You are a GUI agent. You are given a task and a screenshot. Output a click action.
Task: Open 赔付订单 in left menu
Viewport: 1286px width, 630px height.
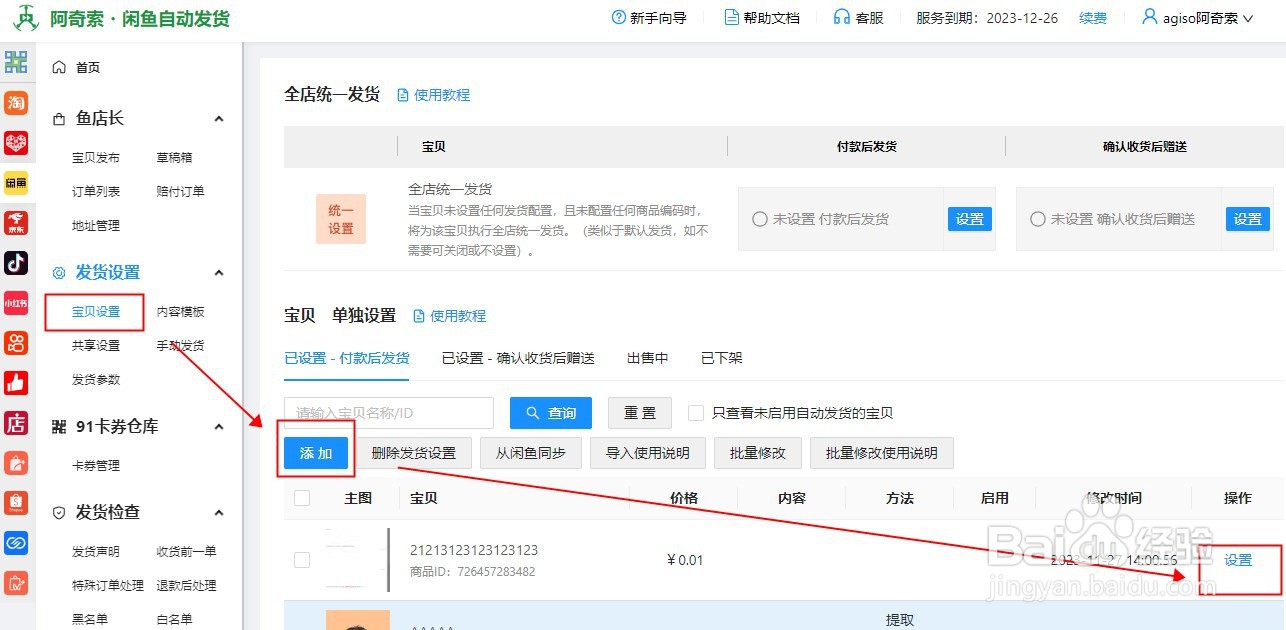180,192
